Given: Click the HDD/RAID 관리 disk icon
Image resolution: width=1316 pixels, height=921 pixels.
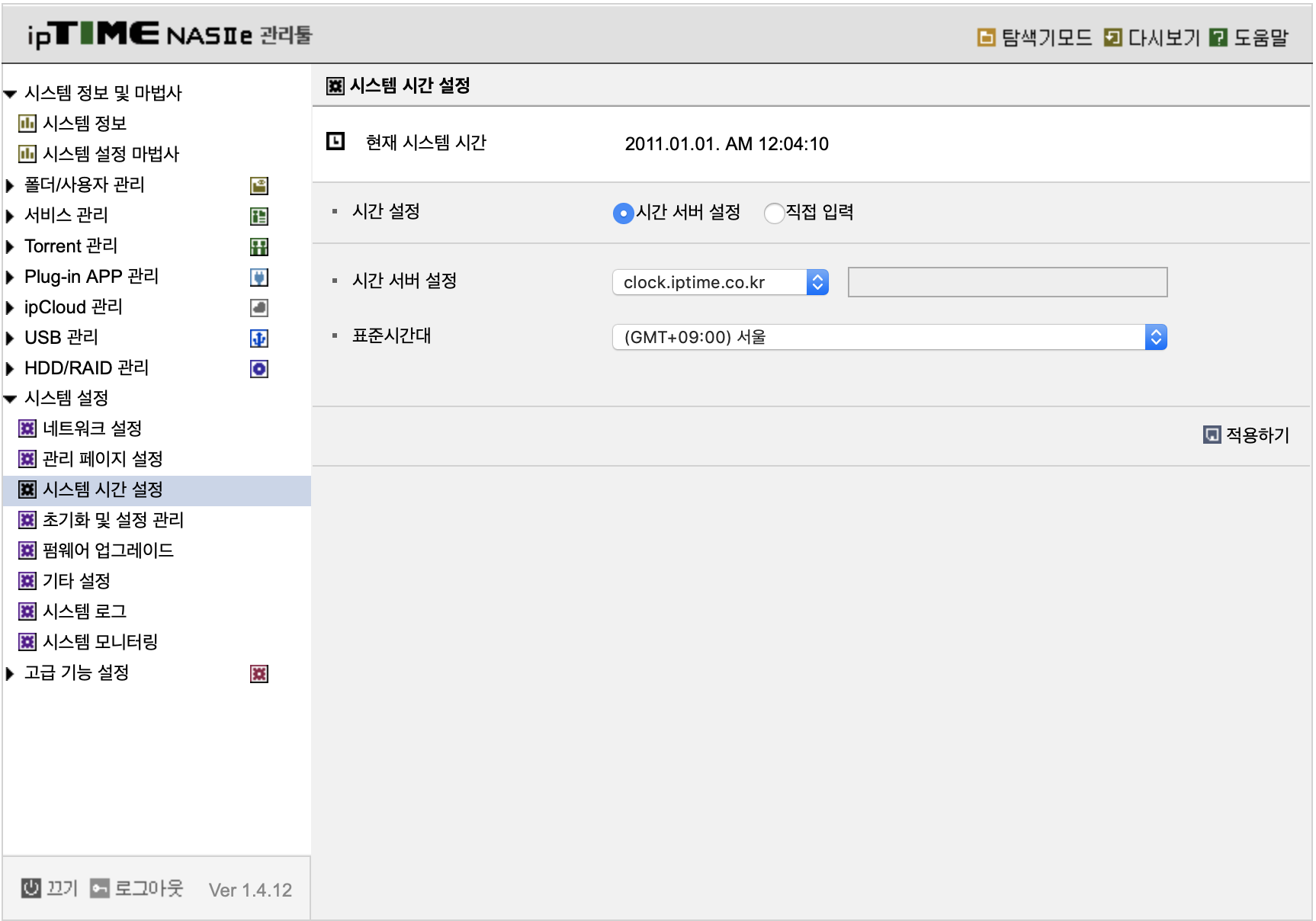Looking at the screenshot, I should 259,368.
